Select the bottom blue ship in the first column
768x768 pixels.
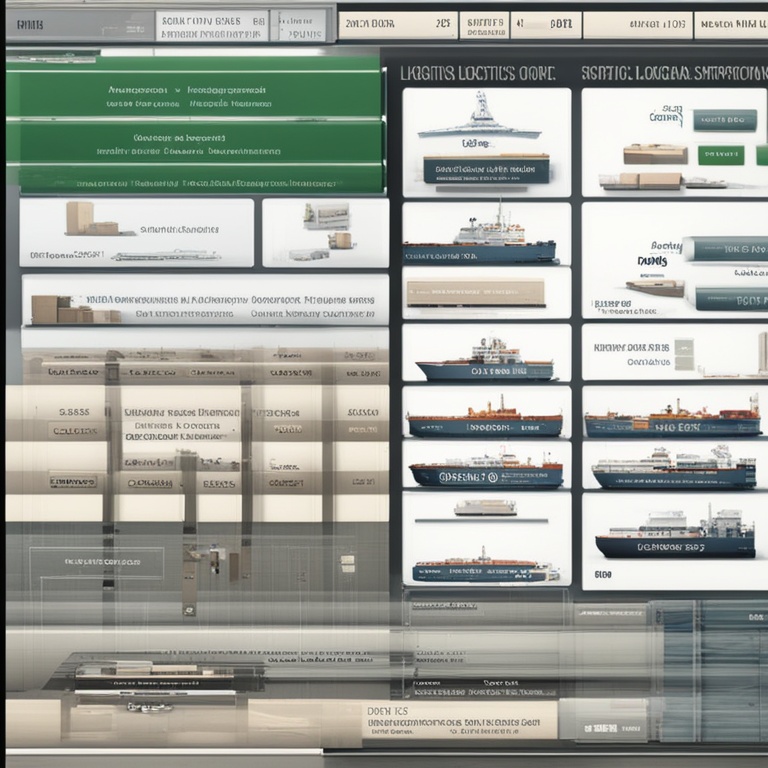pyautogui.click(x=485, y=567)
